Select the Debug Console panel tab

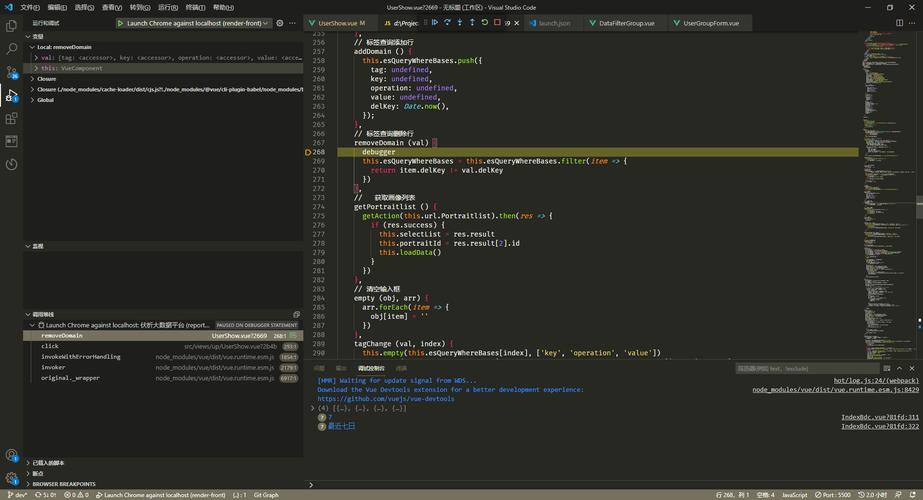pyautogui.click(x=371, y=368)
